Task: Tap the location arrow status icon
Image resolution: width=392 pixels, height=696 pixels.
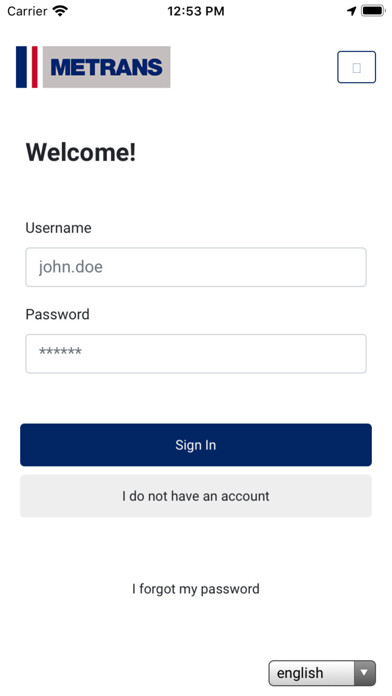Action: coord(352,11)
